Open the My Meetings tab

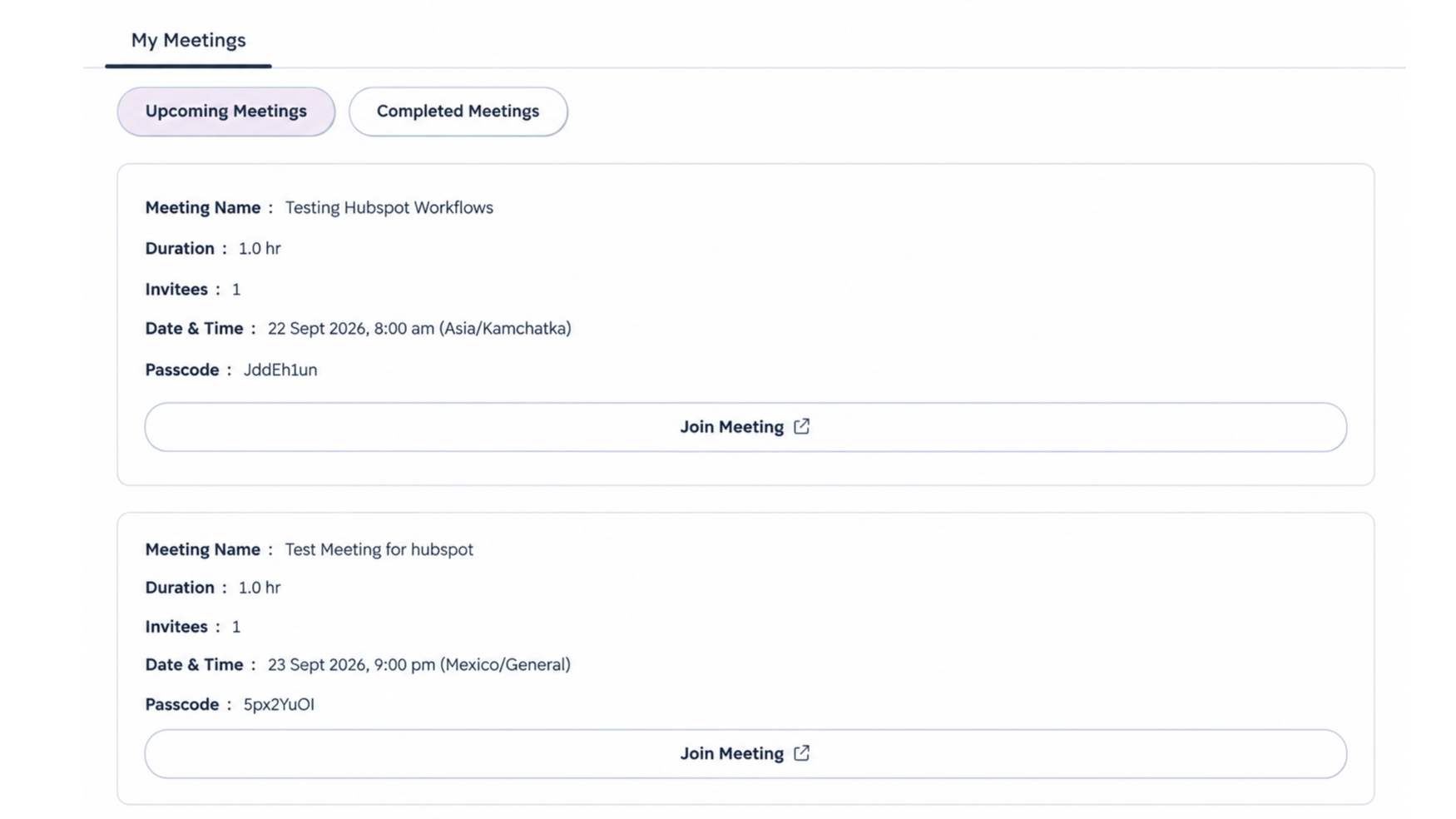[x=188, y=40]
